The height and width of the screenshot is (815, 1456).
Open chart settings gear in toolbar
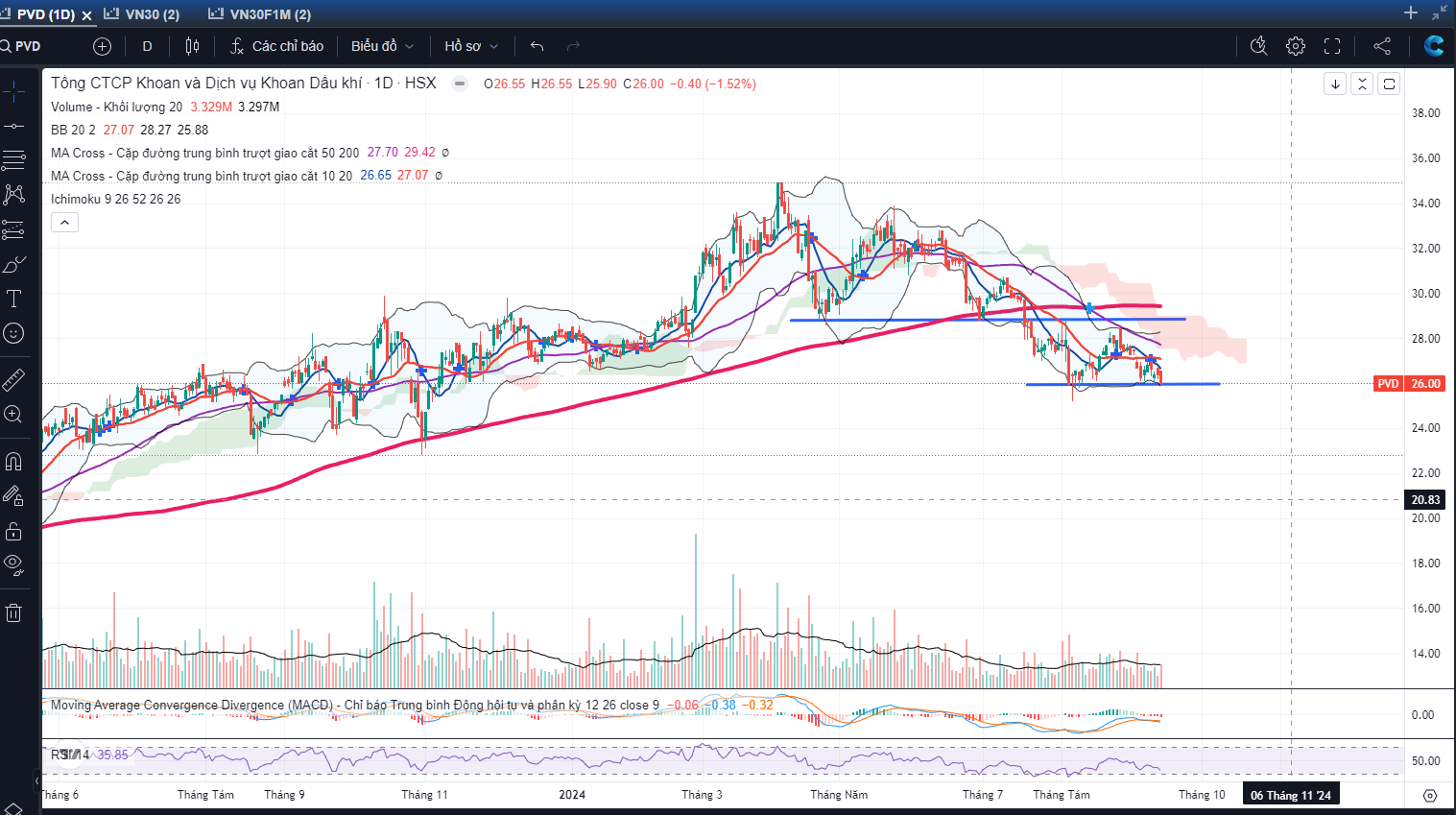coord(1296,46)
